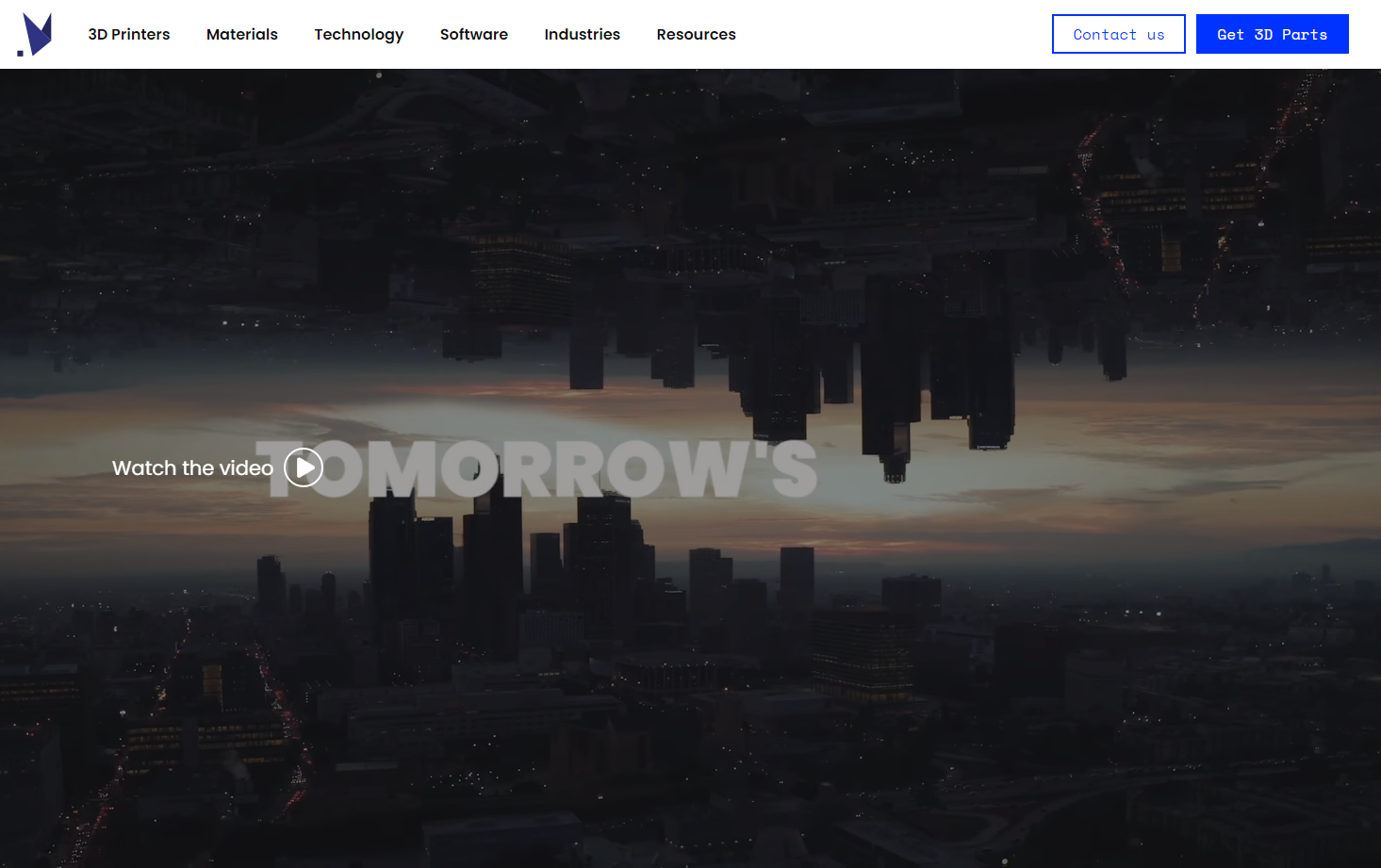
Task: Click the TOMORROW'S headline text
Action: pos(566,468)
